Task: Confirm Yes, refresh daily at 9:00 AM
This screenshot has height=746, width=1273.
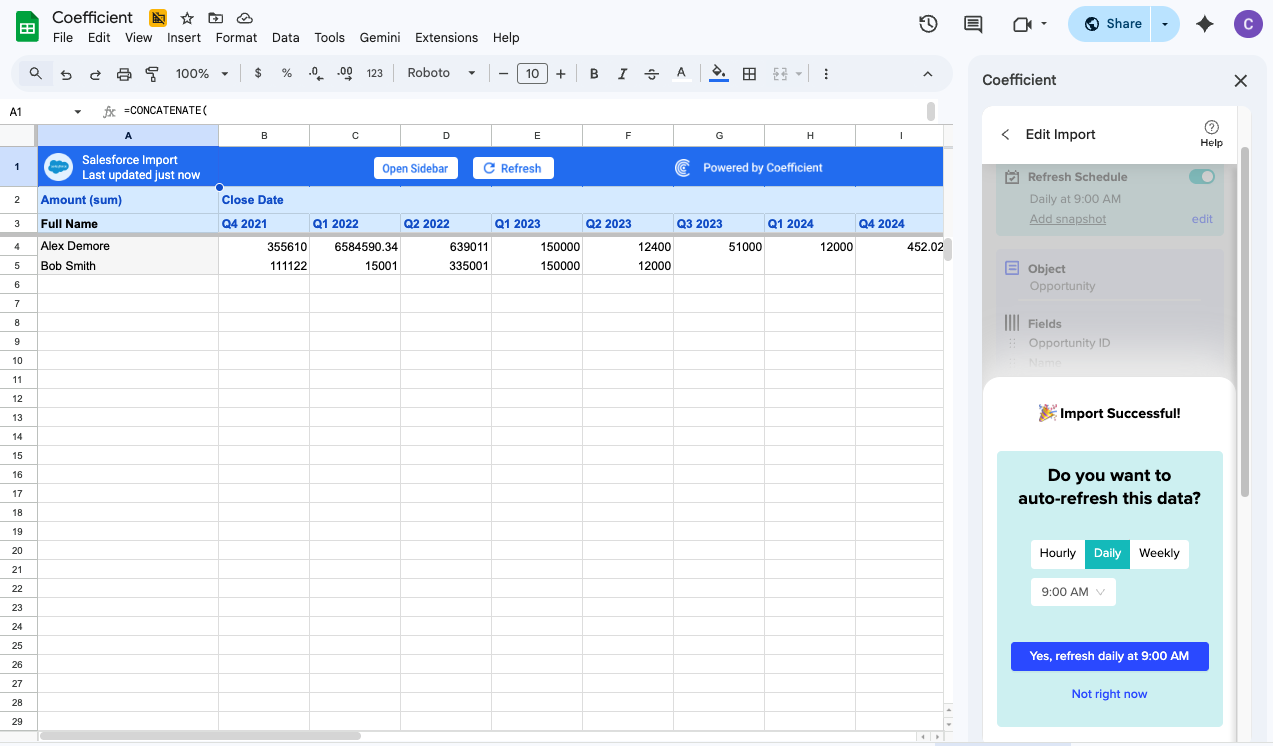Action: (1109, 656)
